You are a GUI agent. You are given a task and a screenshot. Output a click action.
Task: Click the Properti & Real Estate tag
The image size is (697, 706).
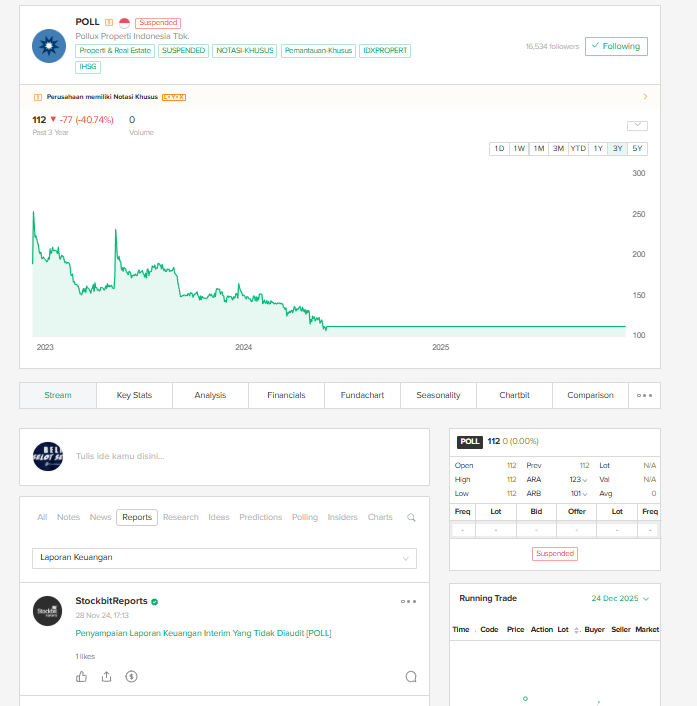[115, 50]
